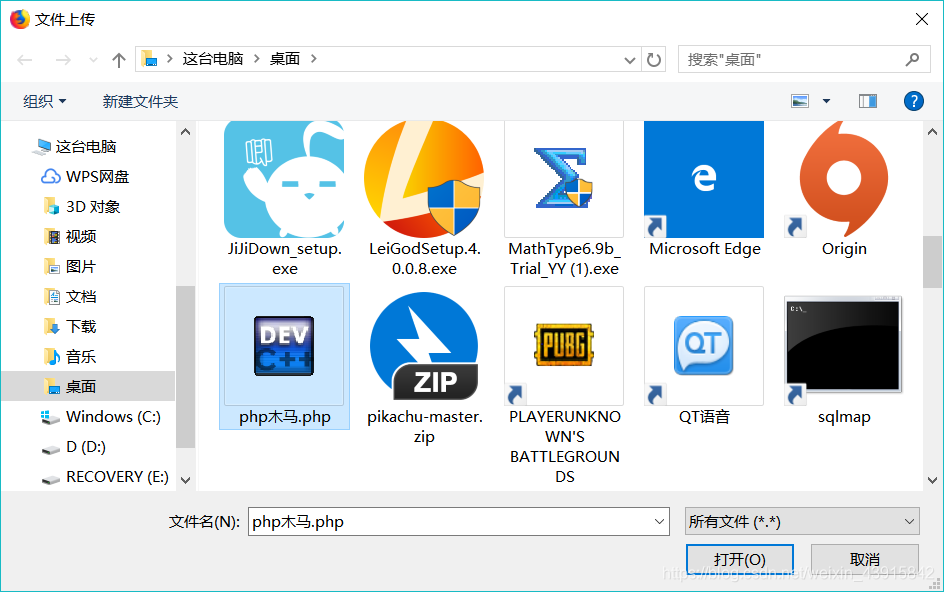Select 这台电脑 in navigation tree

tap(88, 146)
